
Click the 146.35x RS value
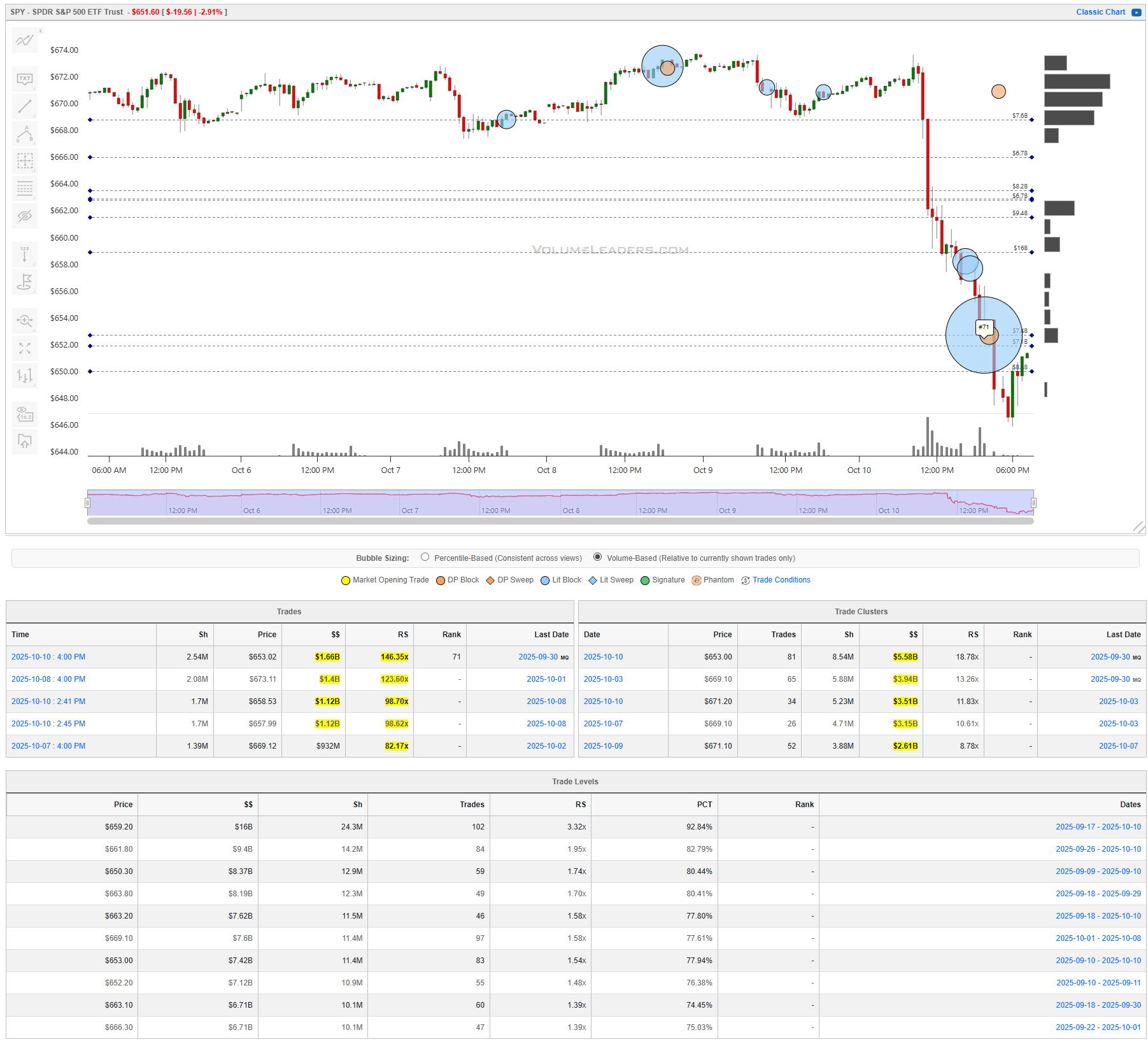click(395, 657)
